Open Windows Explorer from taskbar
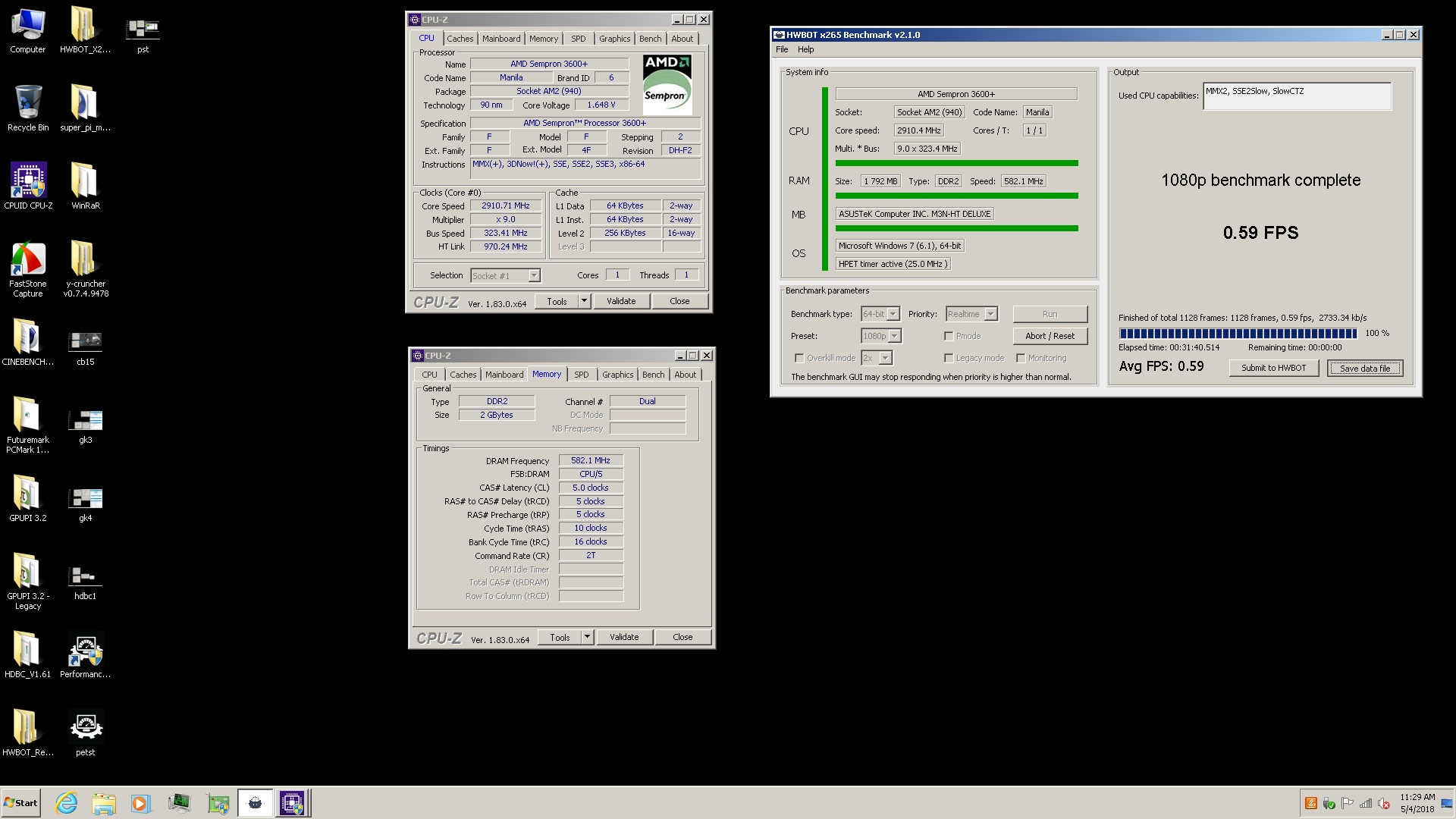The height and width of the screenshot is (819, 1456). tap(104, 803)
